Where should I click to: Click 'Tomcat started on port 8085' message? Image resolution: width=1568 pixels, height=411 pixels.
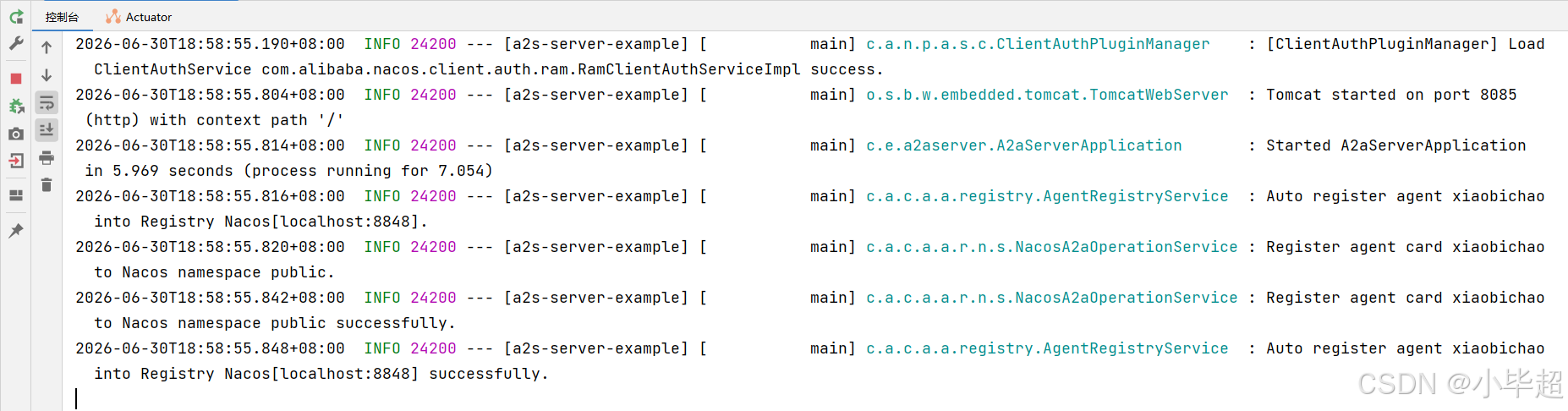(1391, 95)
